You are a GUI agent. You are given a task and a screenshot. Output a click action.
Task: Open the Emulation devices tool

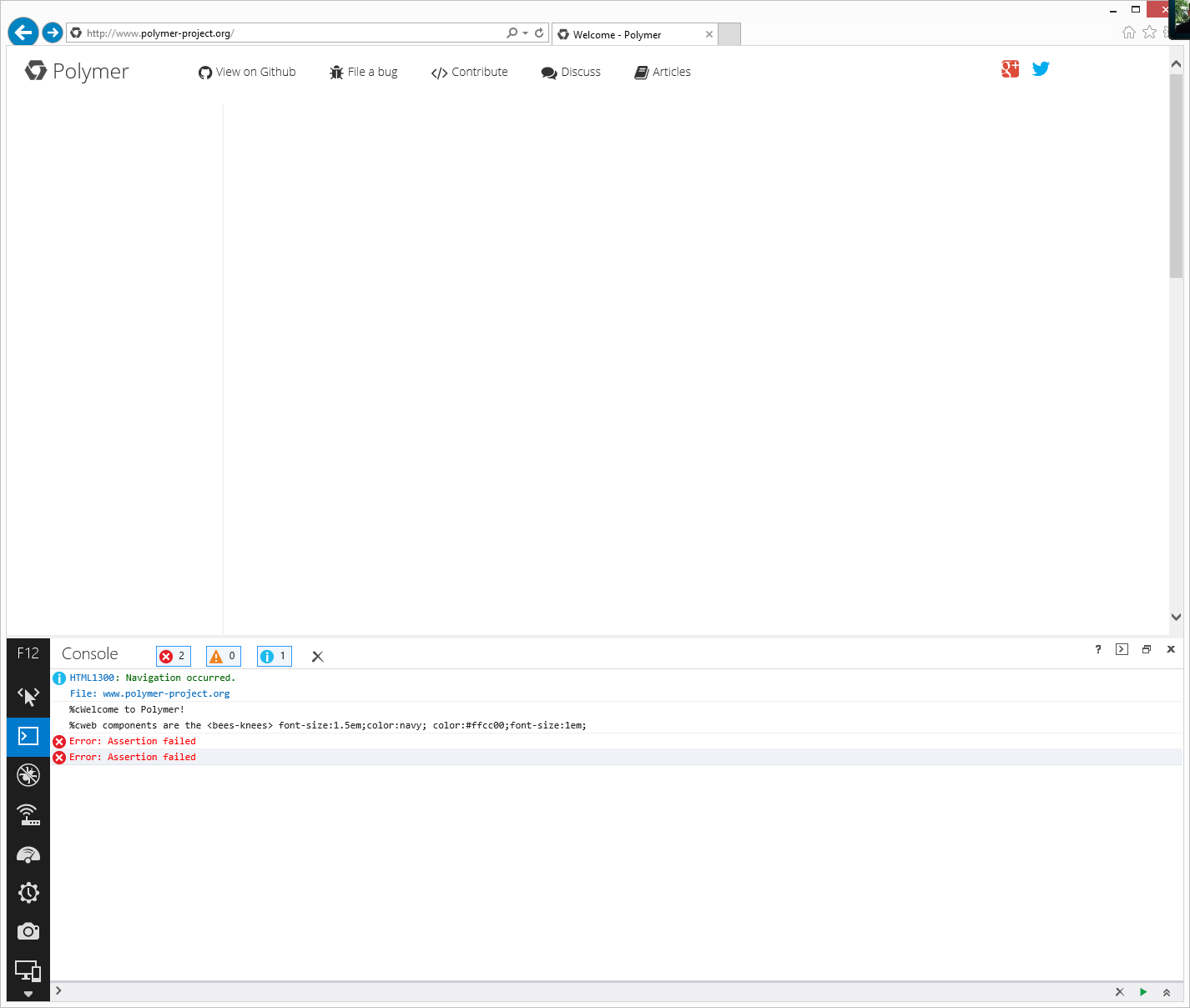[28, 970]
